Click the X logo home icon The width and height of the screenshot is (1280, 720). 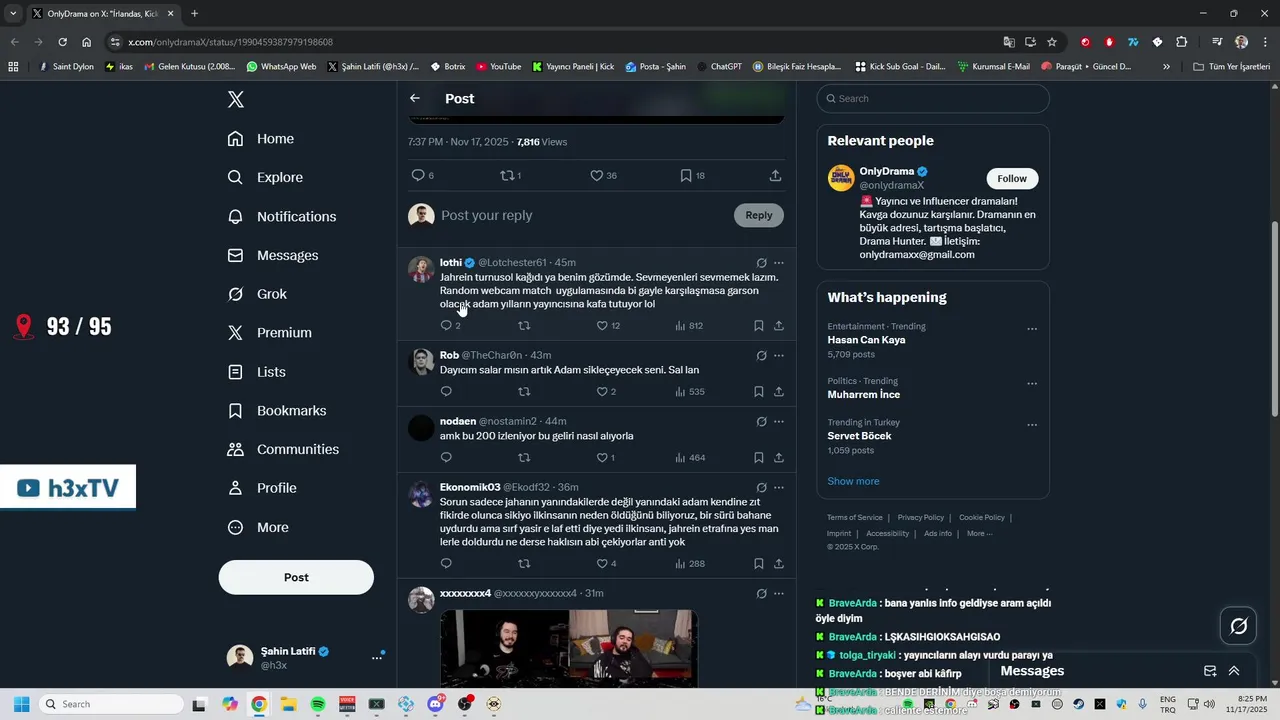point(235,99)
